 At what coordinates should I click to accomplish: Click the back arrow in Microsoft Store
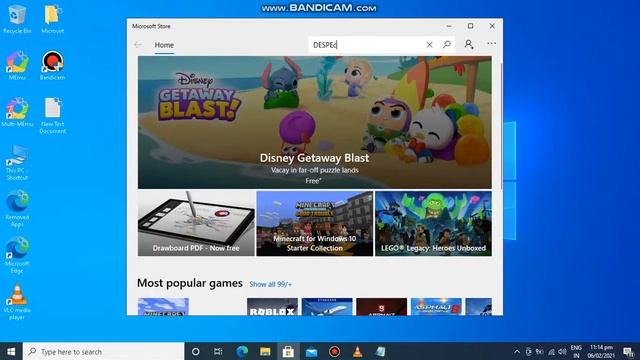tap(138, 44)
